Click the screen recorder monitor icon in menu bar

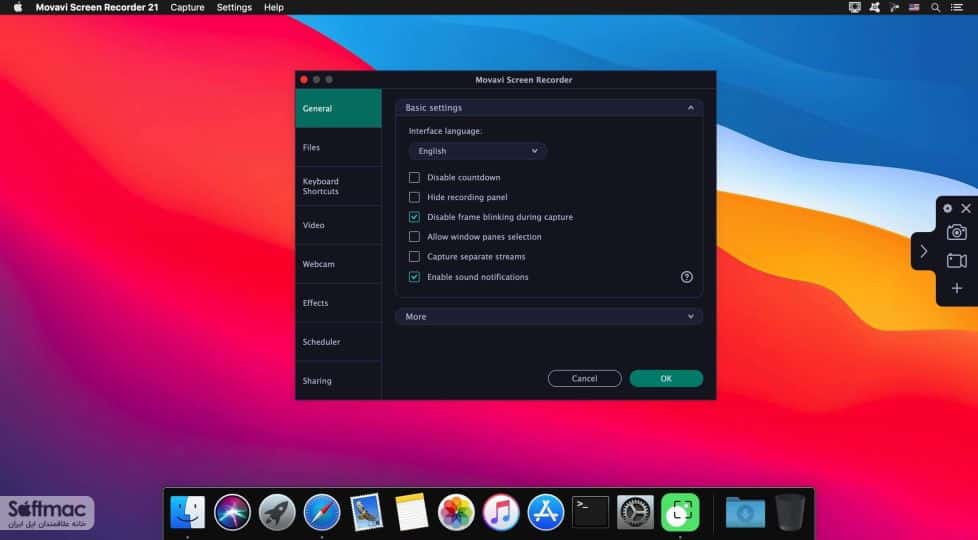(x=855, y=7)
